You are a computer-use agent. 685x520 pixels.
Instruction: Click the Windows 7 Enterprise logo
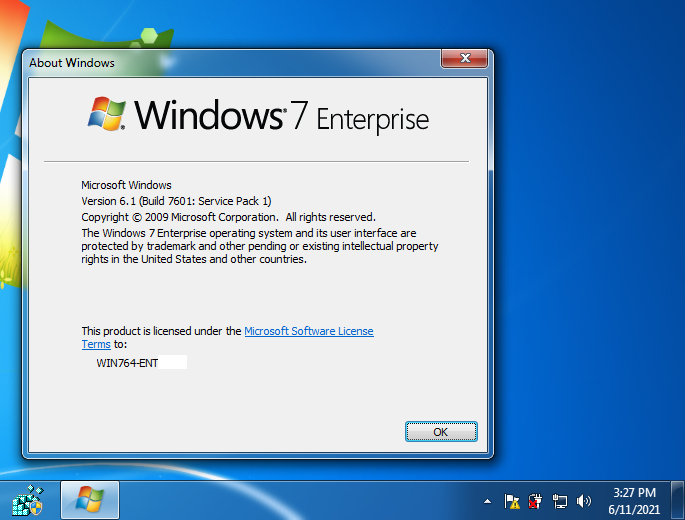pos(258,114)
